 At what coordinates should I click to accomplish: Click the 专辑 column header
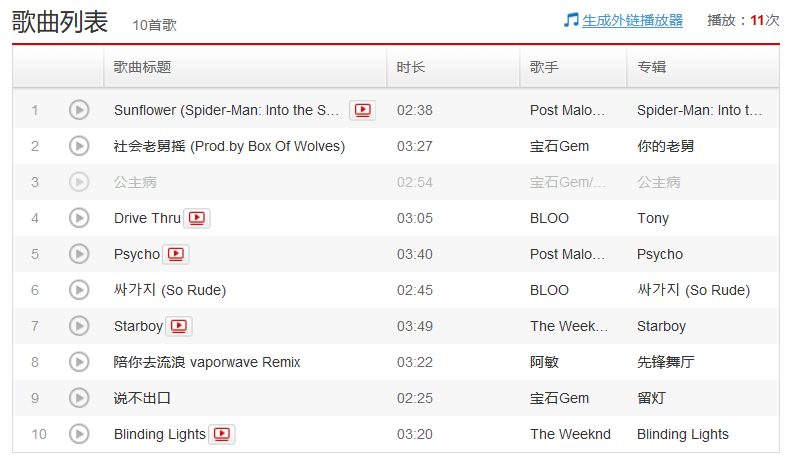coord(651,67)
